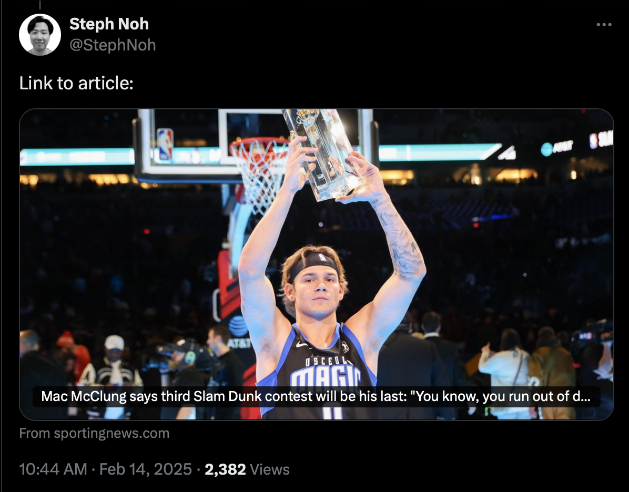The width and height of the screenshot is (629, 492).
Task: Click the 'Link to article:' tweet text
Action: [76, 83]
